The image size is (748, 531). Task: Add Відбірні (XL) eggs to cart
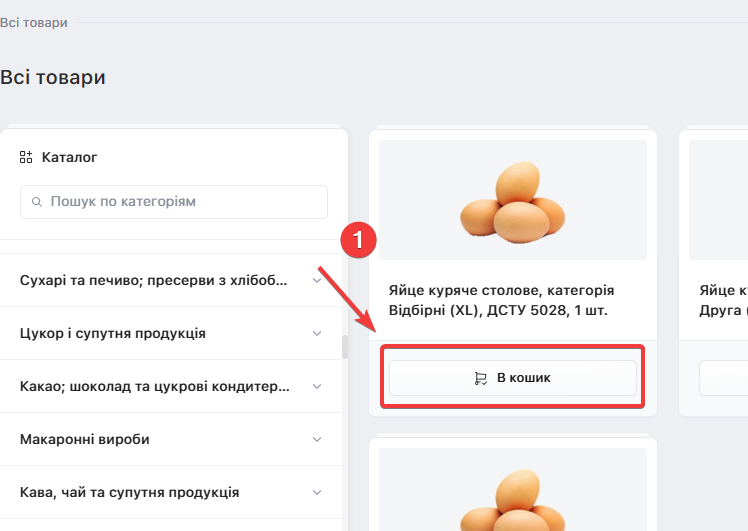(513, 378)
